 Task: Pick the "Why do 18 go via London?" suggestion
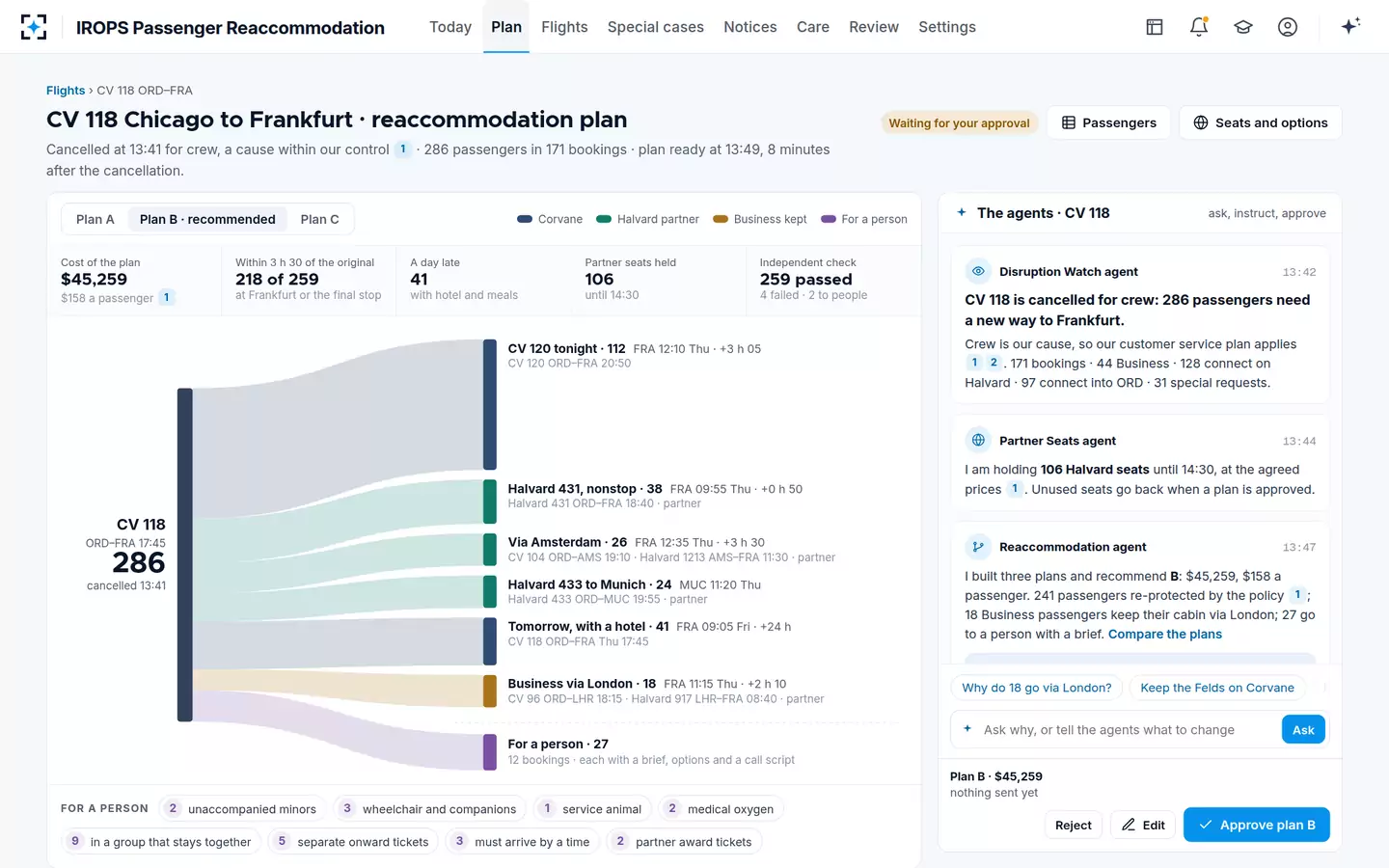(x=1037, y=688)
